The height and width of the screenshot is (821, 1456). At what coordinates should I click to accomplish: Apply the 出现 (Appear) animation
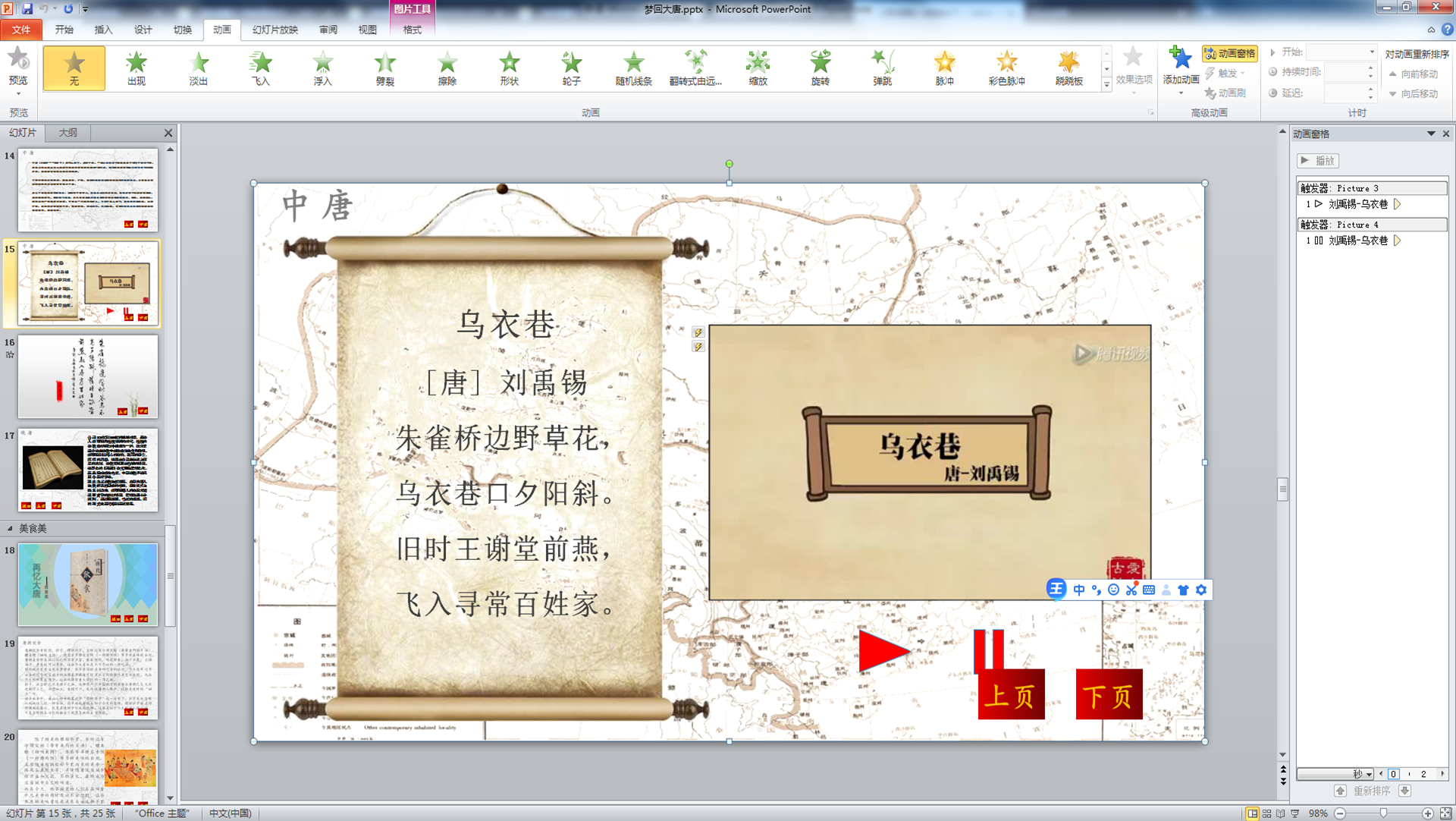[x=136, y=68]
